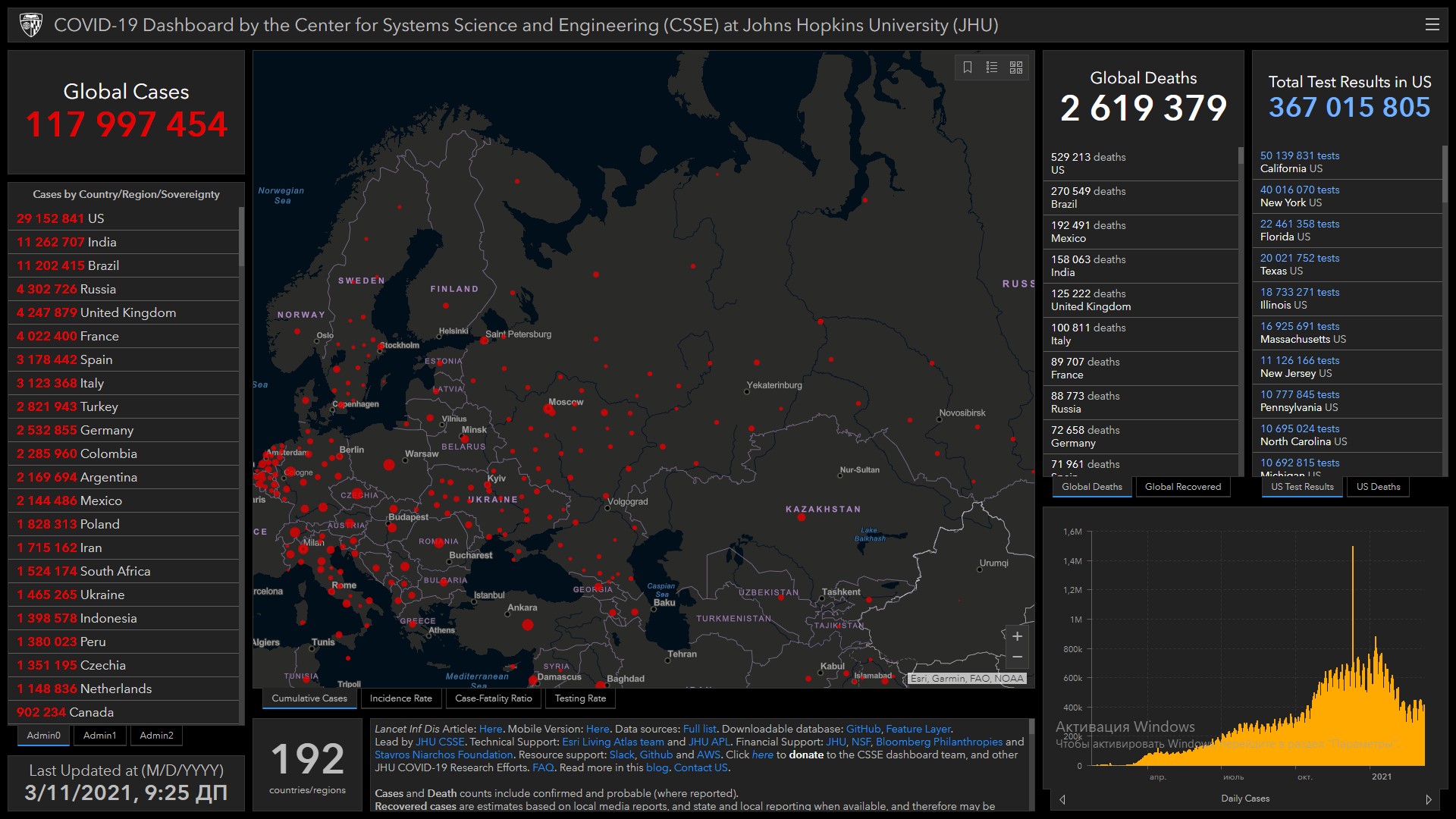Switch to US Deaths tab
The image size is (1456, 819).
pyautogui.click(x=1378, y=487)
